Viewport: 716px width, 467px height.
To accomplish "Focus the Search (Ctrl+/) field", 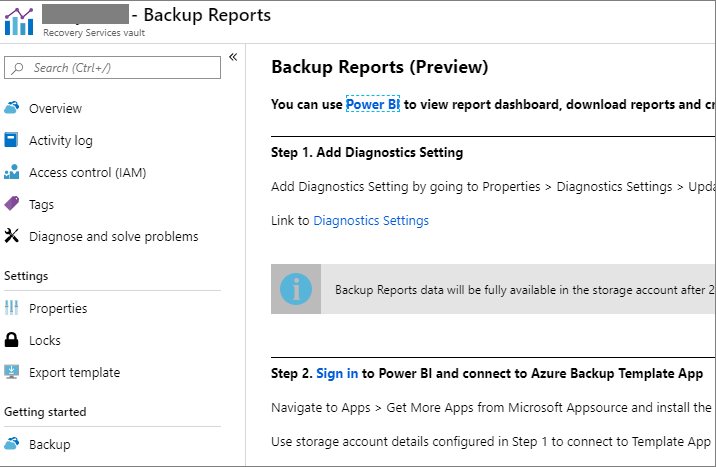I will (x=112, y=68).
